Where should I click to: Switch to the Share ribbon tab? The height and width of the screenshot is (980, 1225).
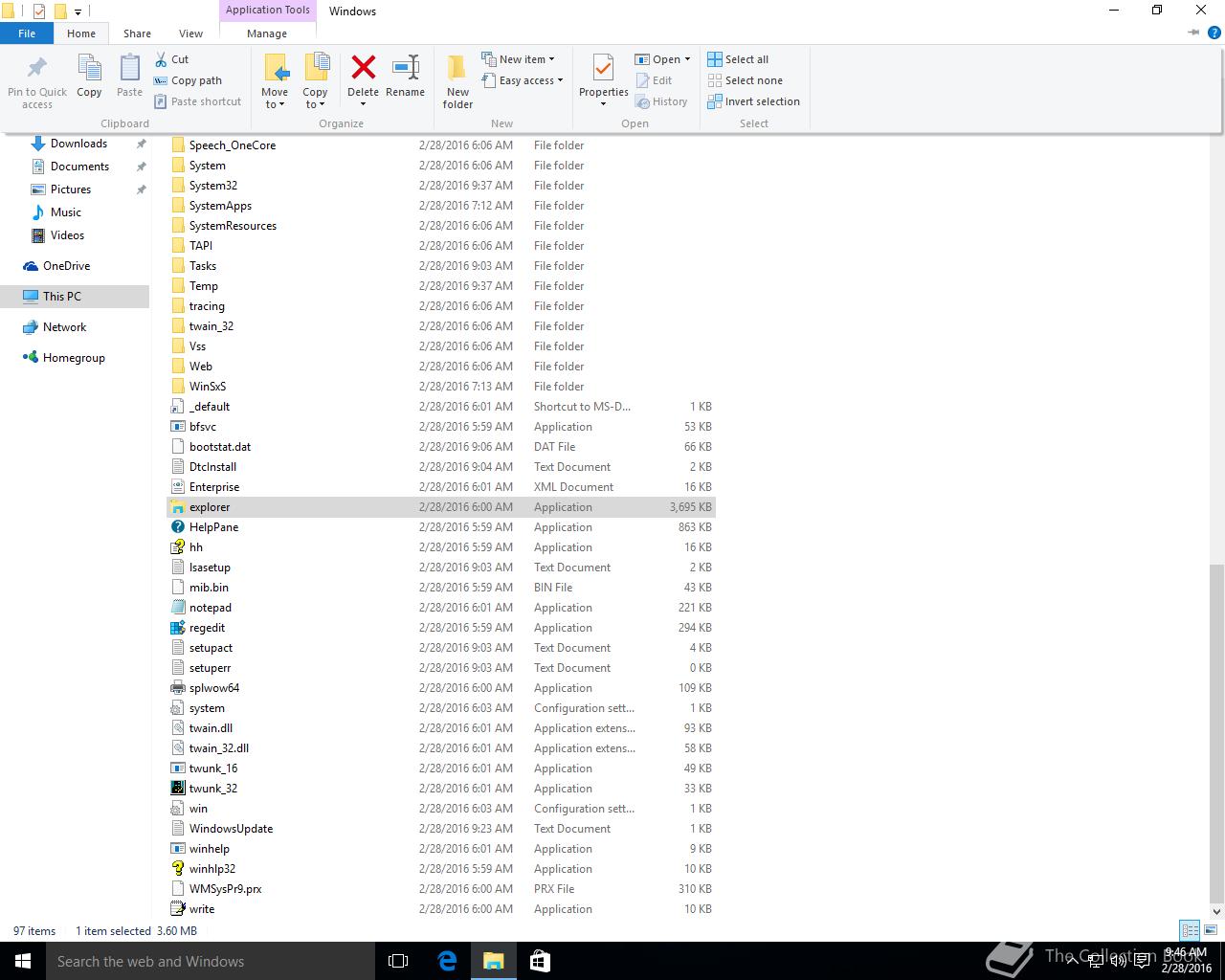click(137, 33)
